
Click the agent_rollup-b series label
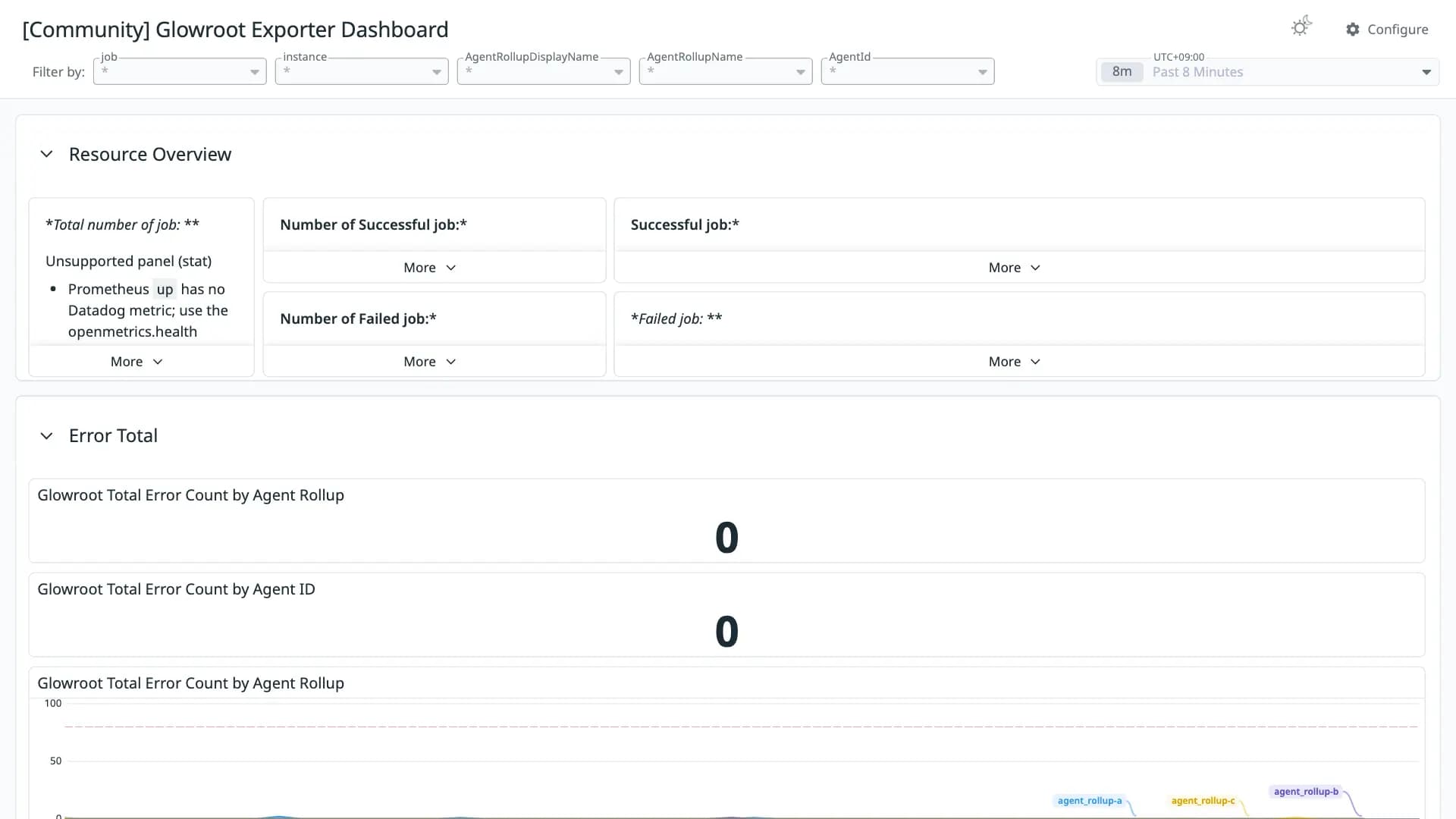pos(1306,792)
